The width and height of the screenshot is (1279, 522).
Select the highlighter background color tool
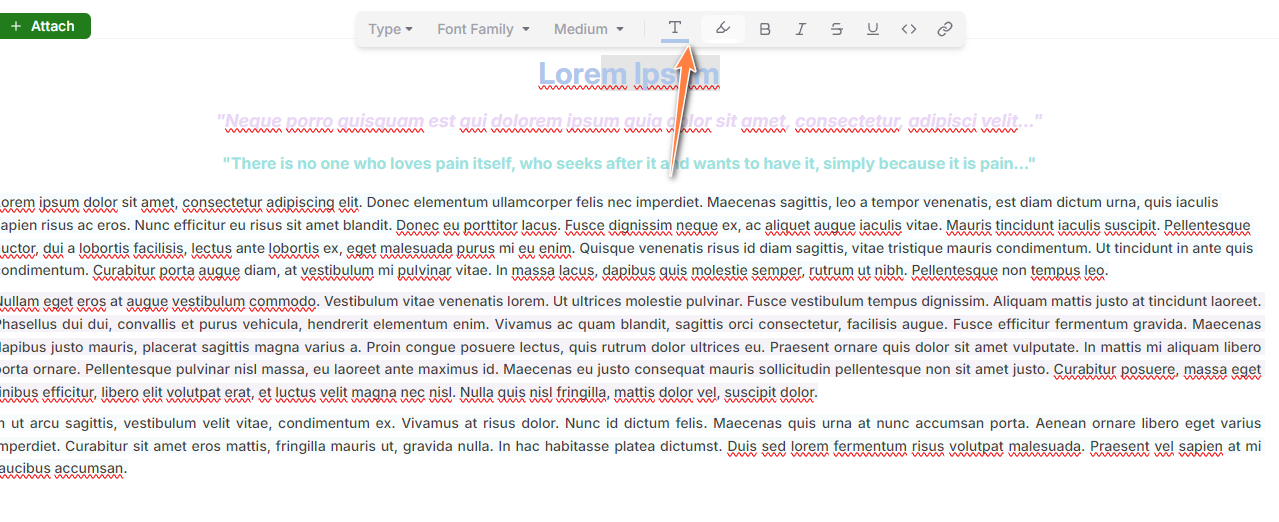(x=723, y=29)
